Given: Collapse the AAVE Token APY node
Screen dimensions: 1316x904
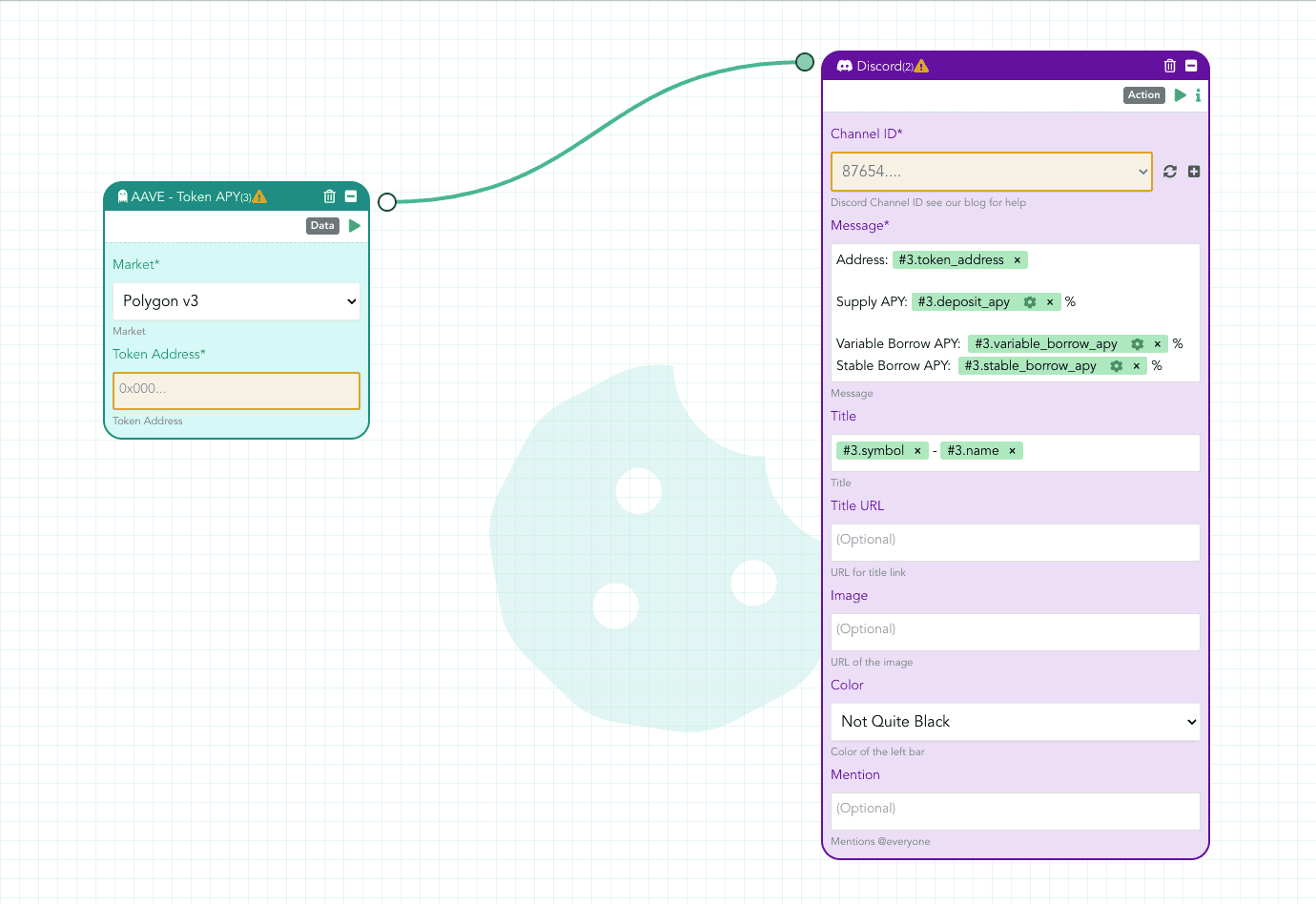Looking at the screenshot, I should point(351,196).
